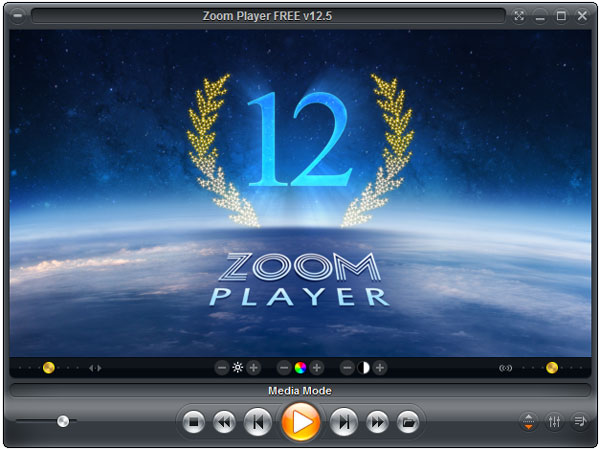The height and width of the screenshot is (450, 600).
Task: Maximize the Zoom Player window
Action: click(x=561, y=16)
